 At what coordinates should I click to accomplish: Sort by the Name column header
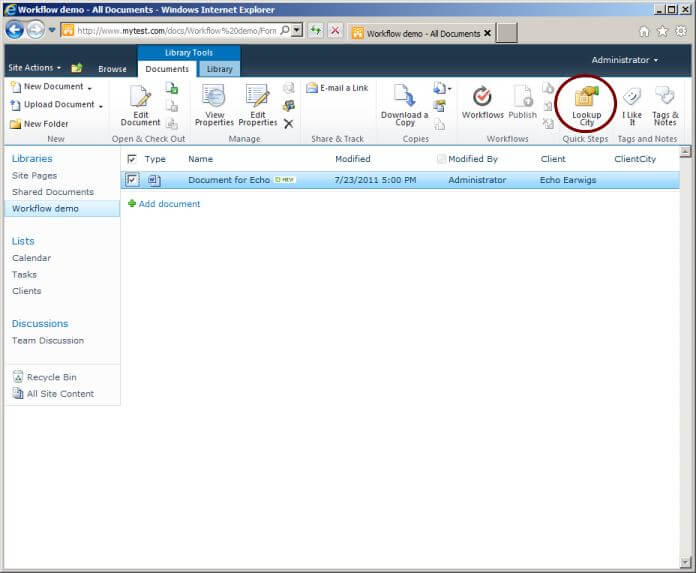(x=200, y=159)
